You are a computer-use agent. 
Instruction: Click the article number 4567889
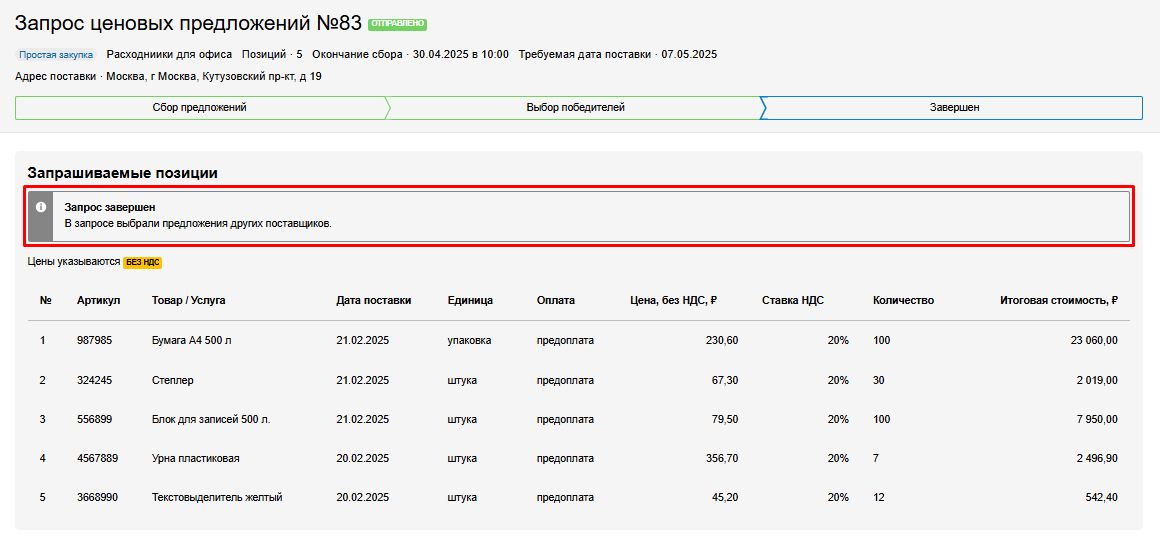[97, 458]
